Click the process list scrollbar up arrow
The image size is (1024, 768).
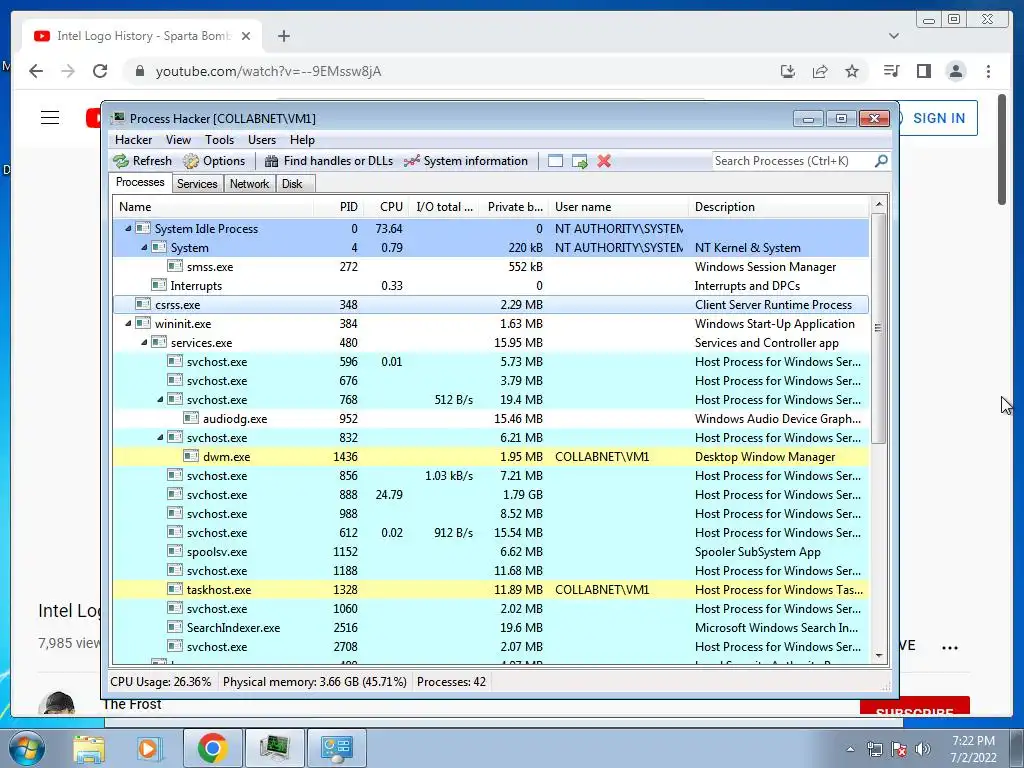point(879,204)
